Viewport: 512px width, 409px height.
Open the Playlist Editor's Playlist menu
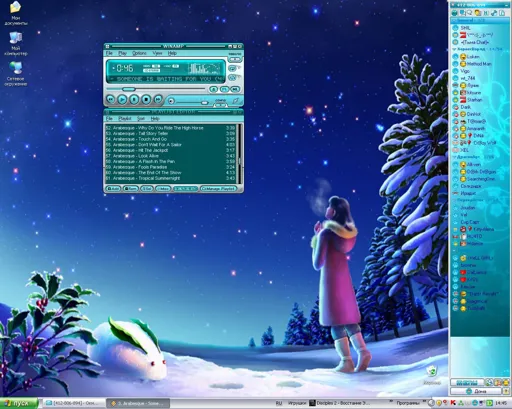point(125,119)
